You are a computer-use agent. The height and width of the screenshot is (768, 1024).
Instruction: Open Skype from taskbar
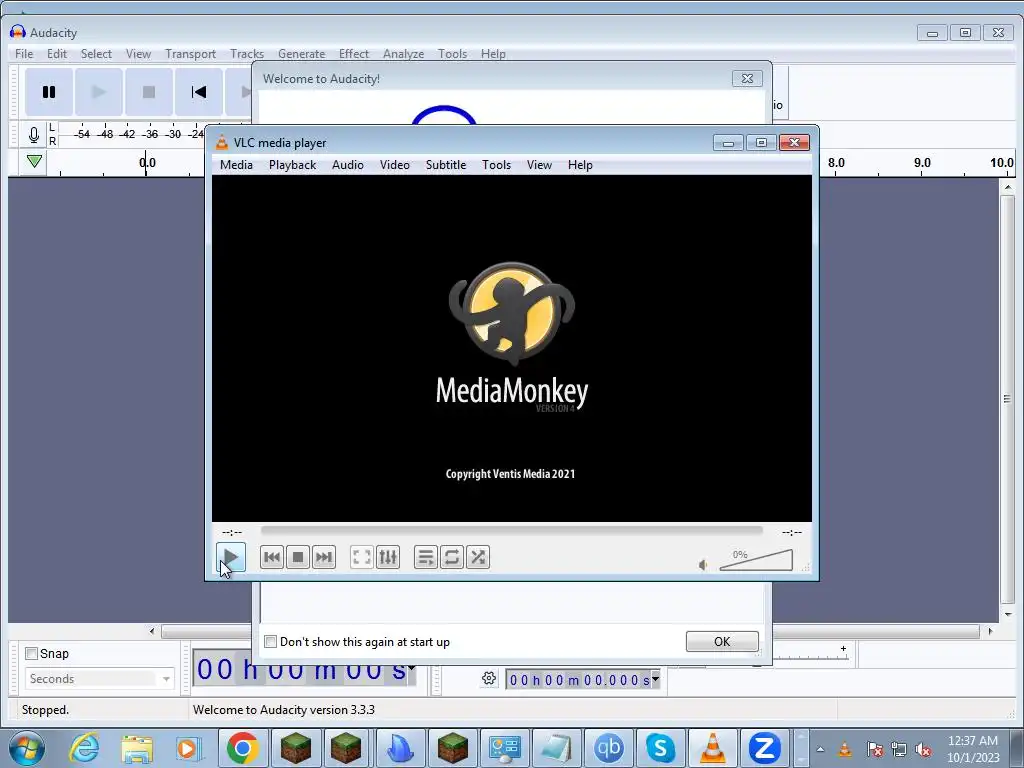(660, 748)
